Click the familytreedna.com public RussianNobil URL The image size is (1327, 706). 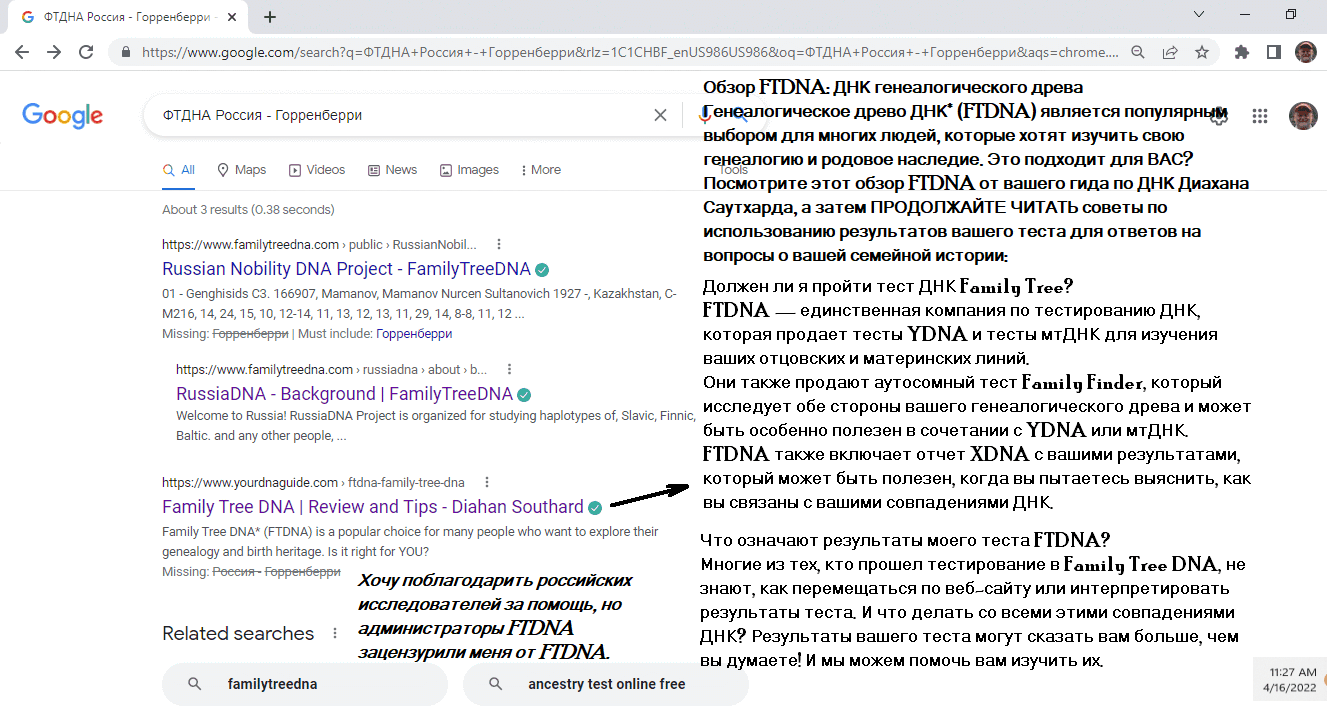319,244
